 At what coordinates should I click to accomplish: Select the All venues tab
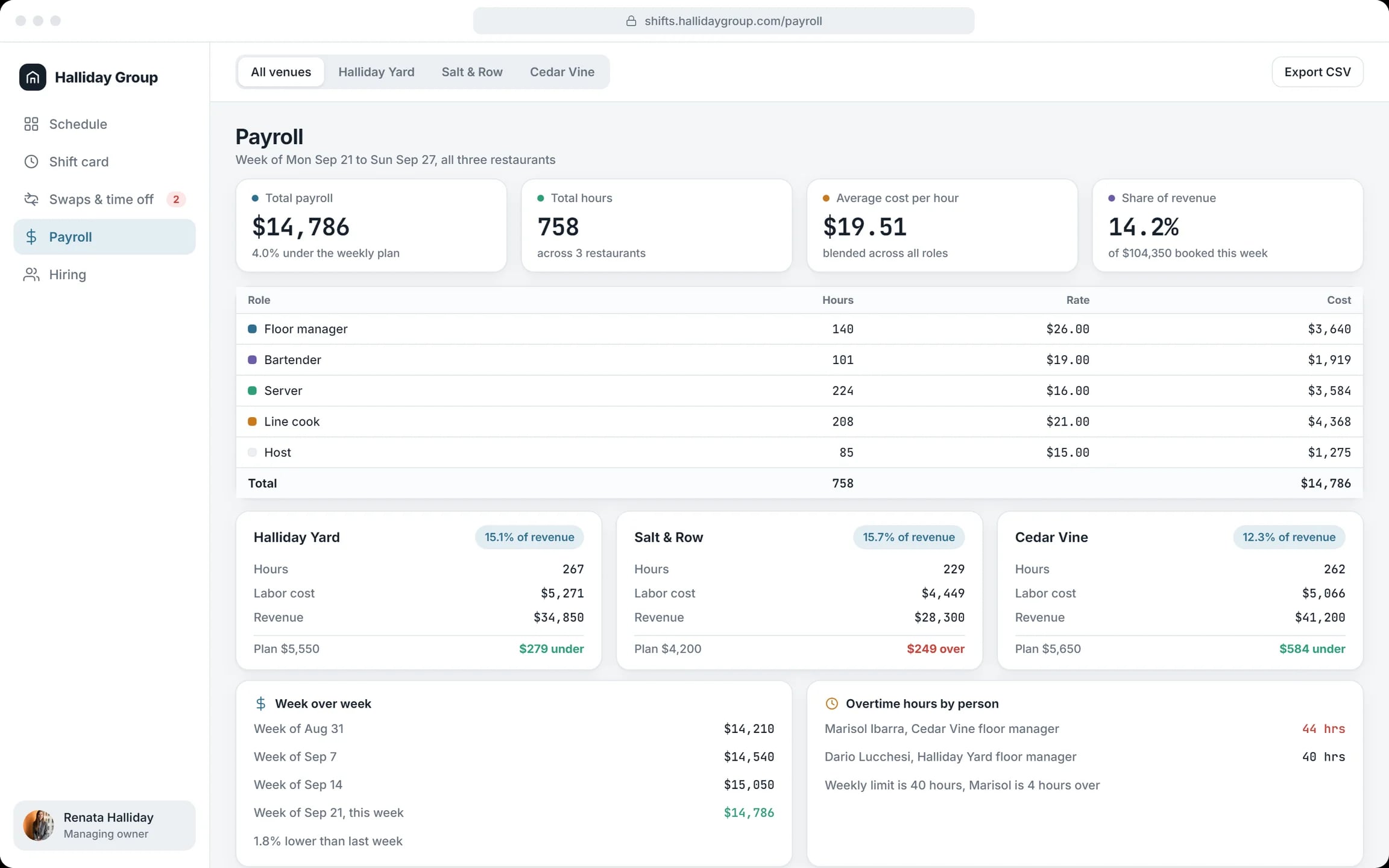pyautogui.click(x=281, y=72)
